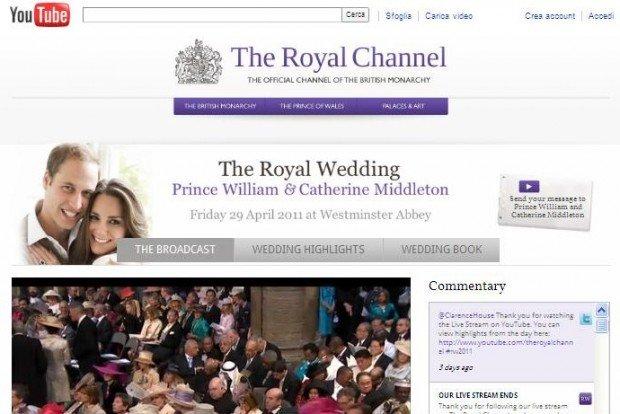Image resolution: width=620 pixels, height=414 pixels.
Task: Click the YouTube logo
Action: pyautogui.click(x=40, y=15)
